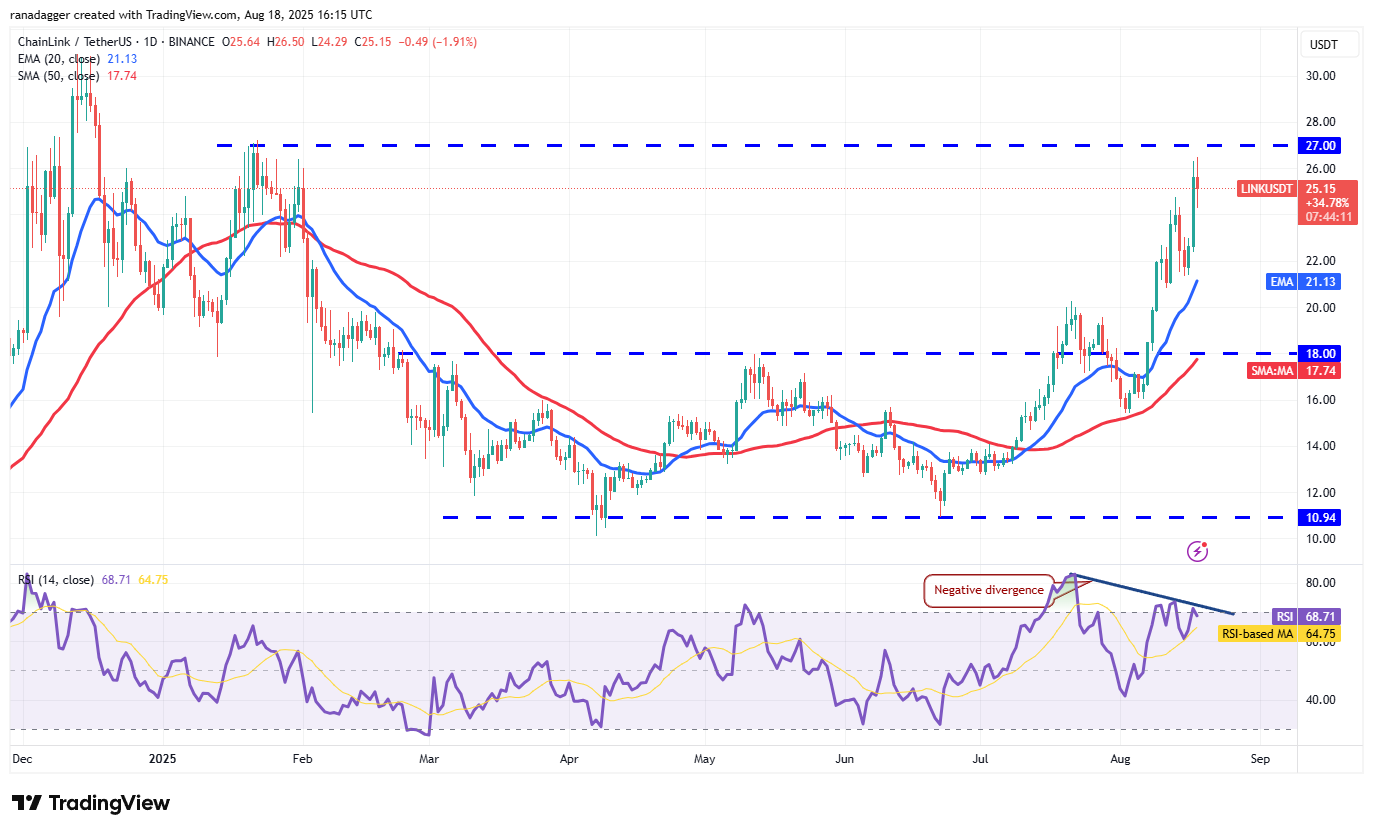Image resolution: width=1373 pixels, height=833 pixels.
Task: Click the red LINKUSDT price tag
Action: (1269, 188)
